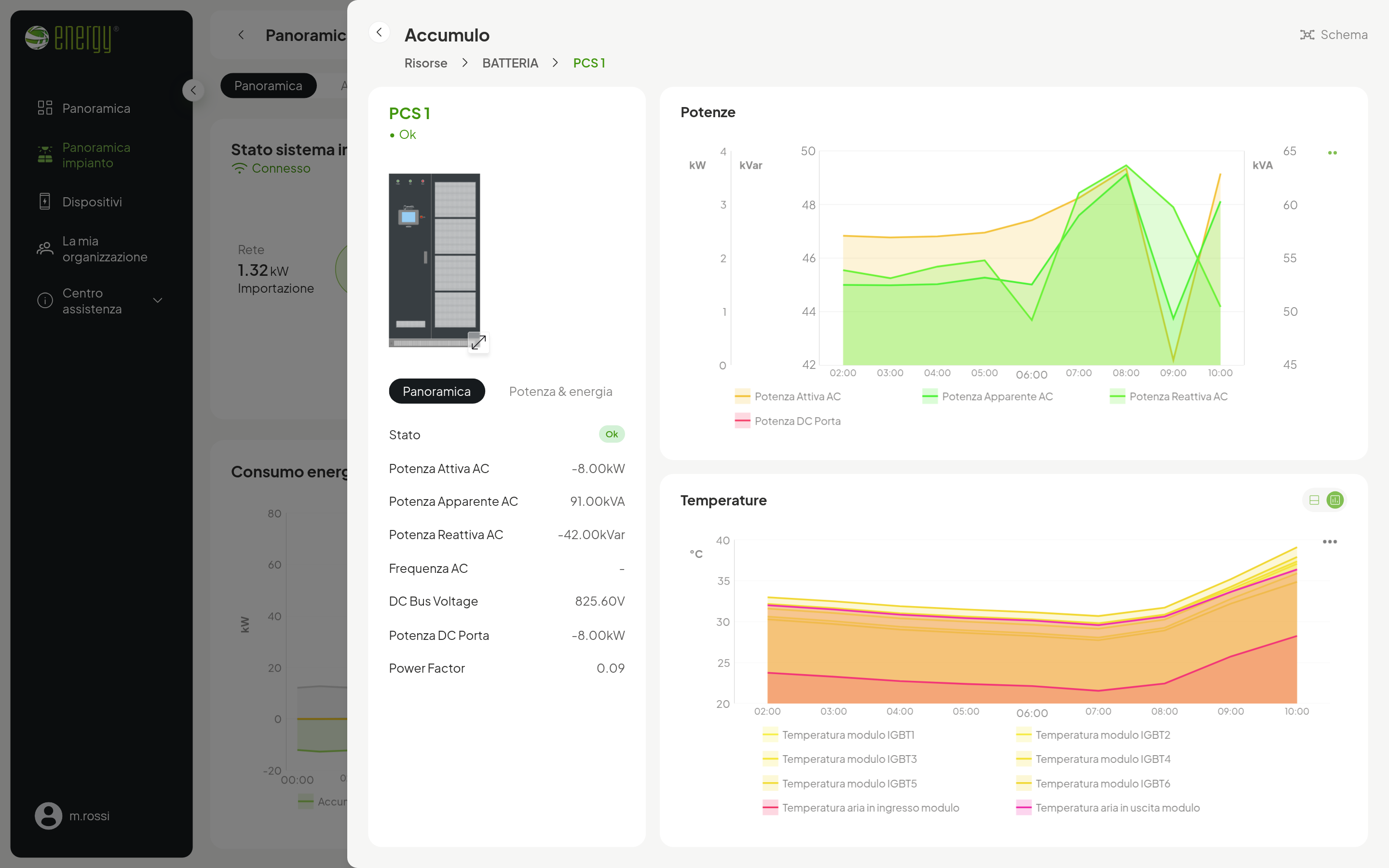This screenshot has height=868, width=1389.
Task: Toggle Temperatura modulo IGBT6 legend
Action: 1092,784
